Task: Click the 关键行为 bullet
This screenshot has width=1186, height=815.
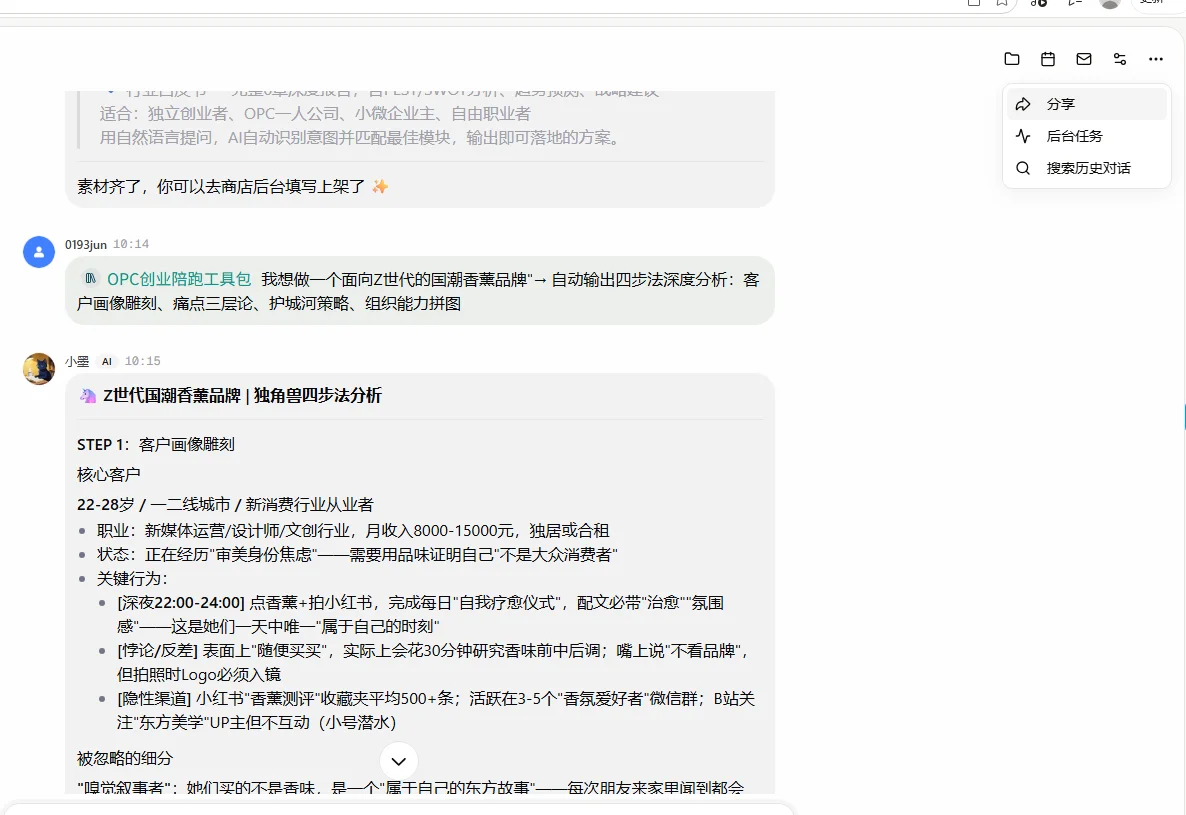Action: pyautogui.click(x=132, y=579)
